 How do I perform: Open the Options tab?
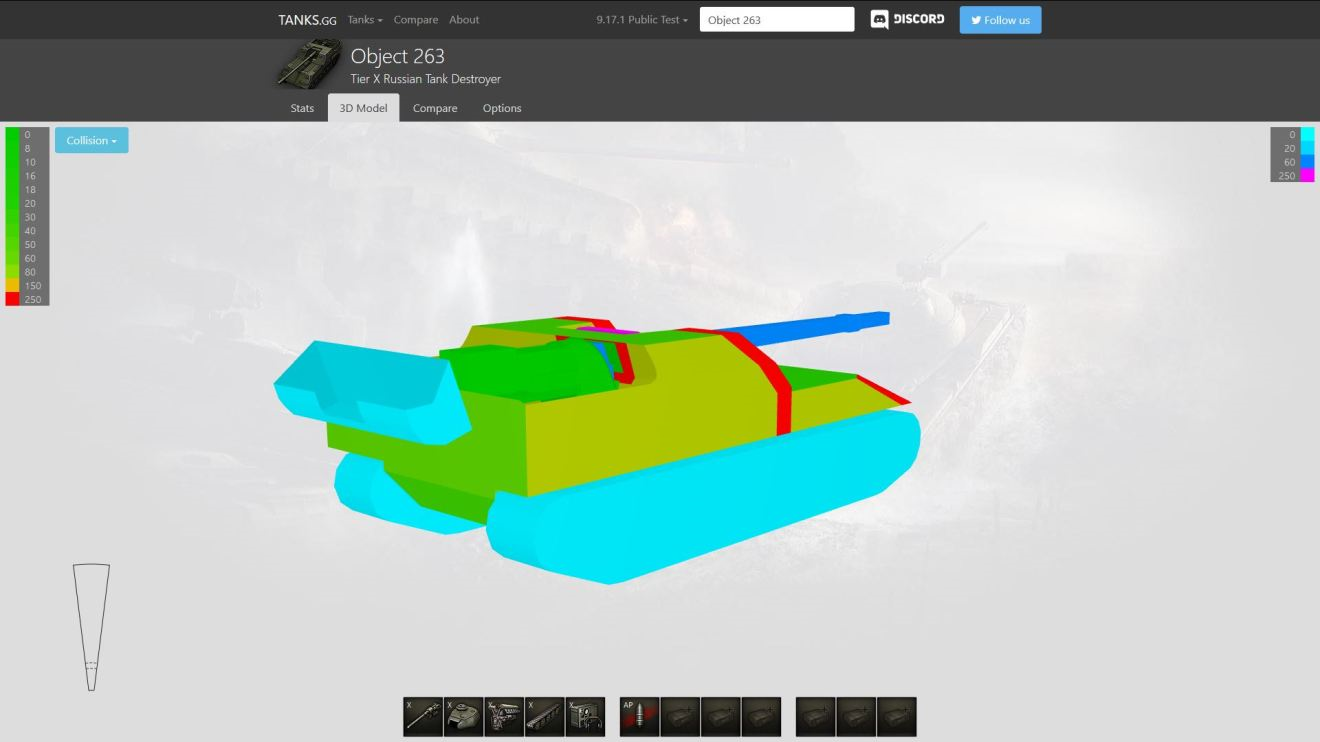coord(502,108)
